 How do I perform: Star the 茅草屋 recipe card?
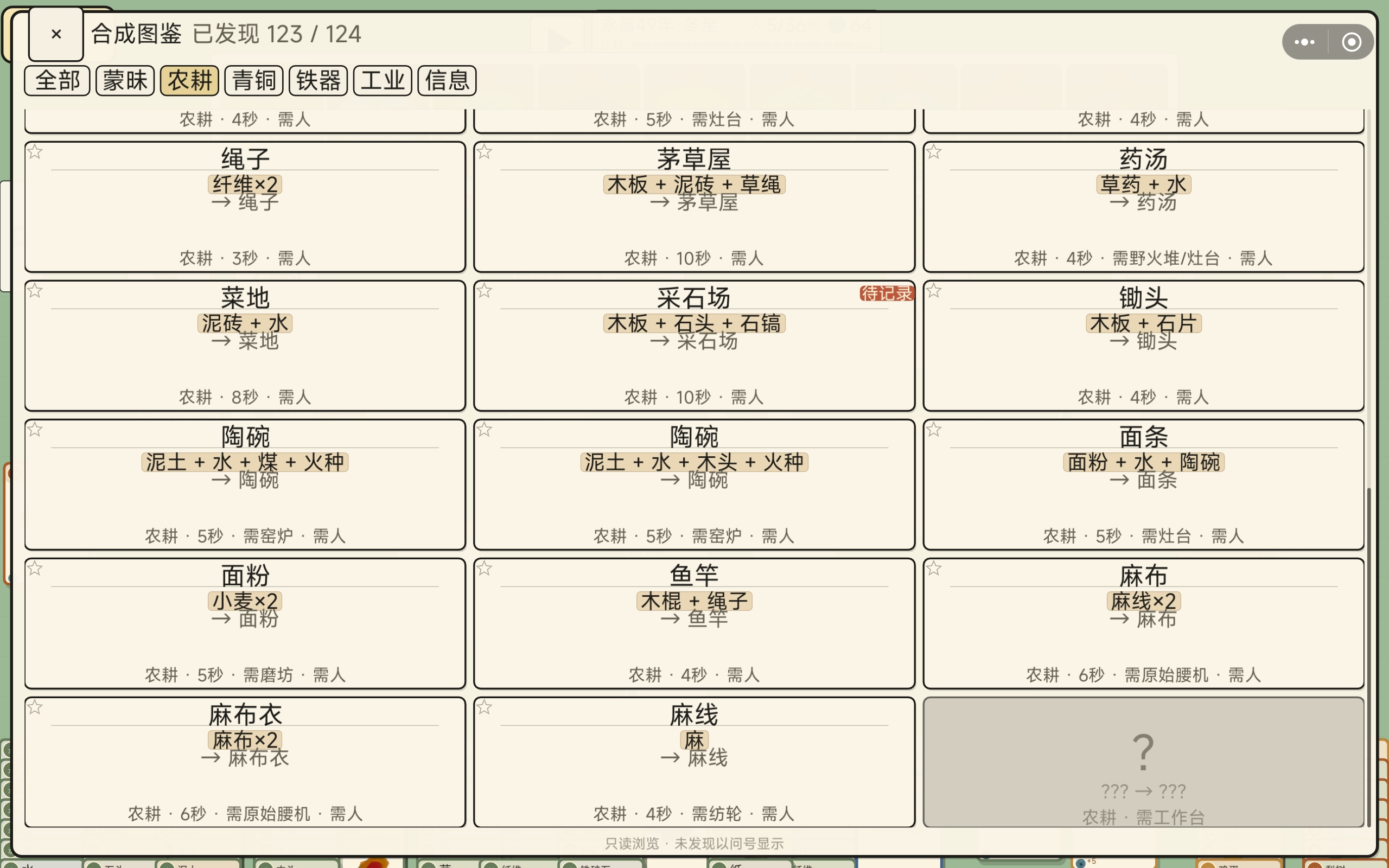485,151
